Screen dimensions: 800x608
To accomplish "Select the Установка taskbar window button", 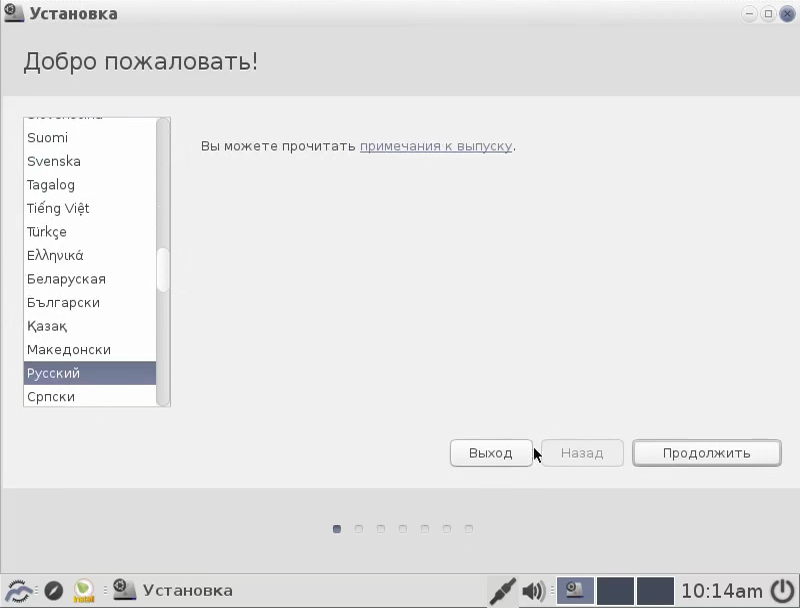I will click(173, 591).
